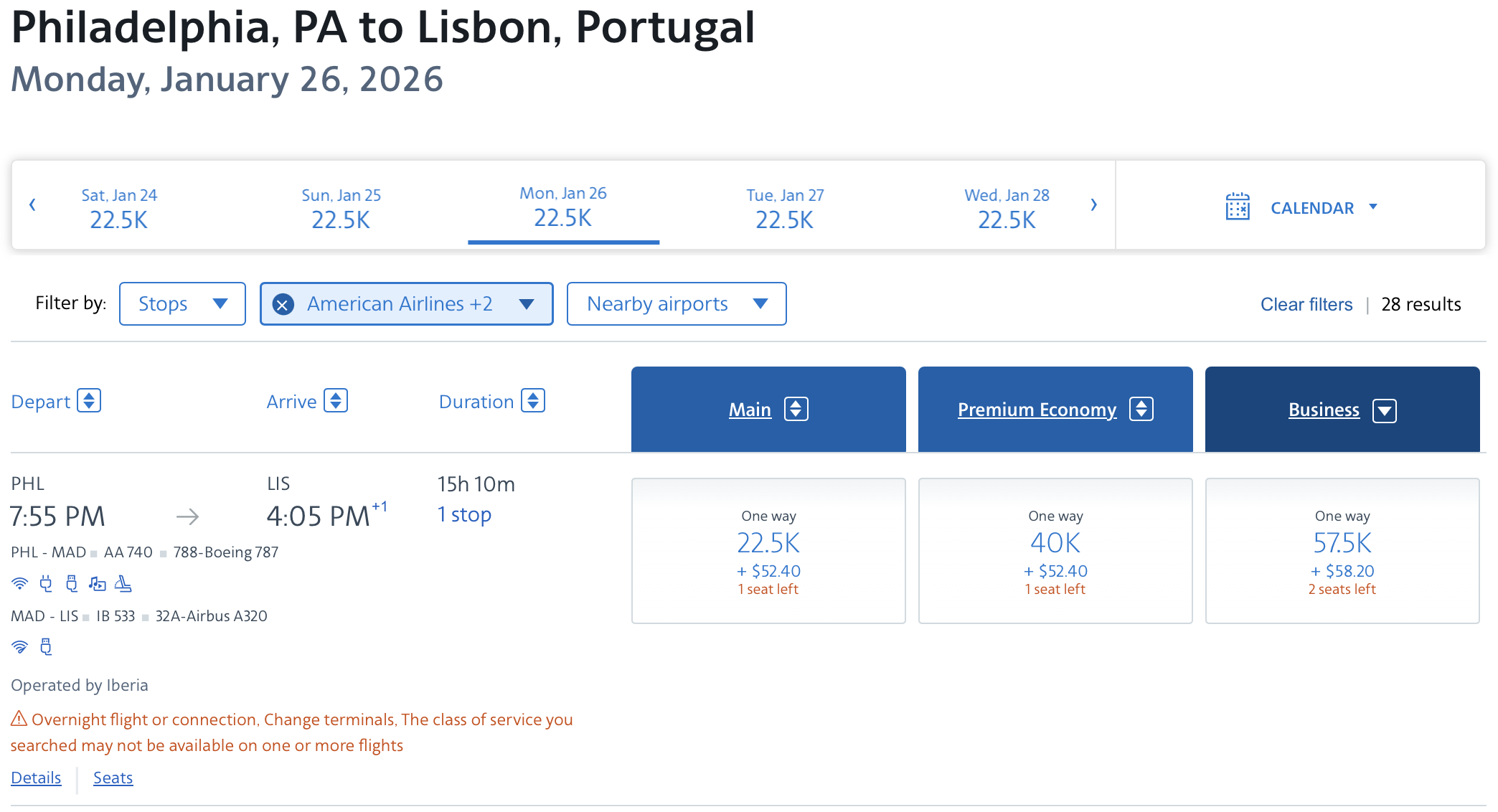Select the 57.5K Business fare
Screen dimensions: 1498x812
(1342, 551)
